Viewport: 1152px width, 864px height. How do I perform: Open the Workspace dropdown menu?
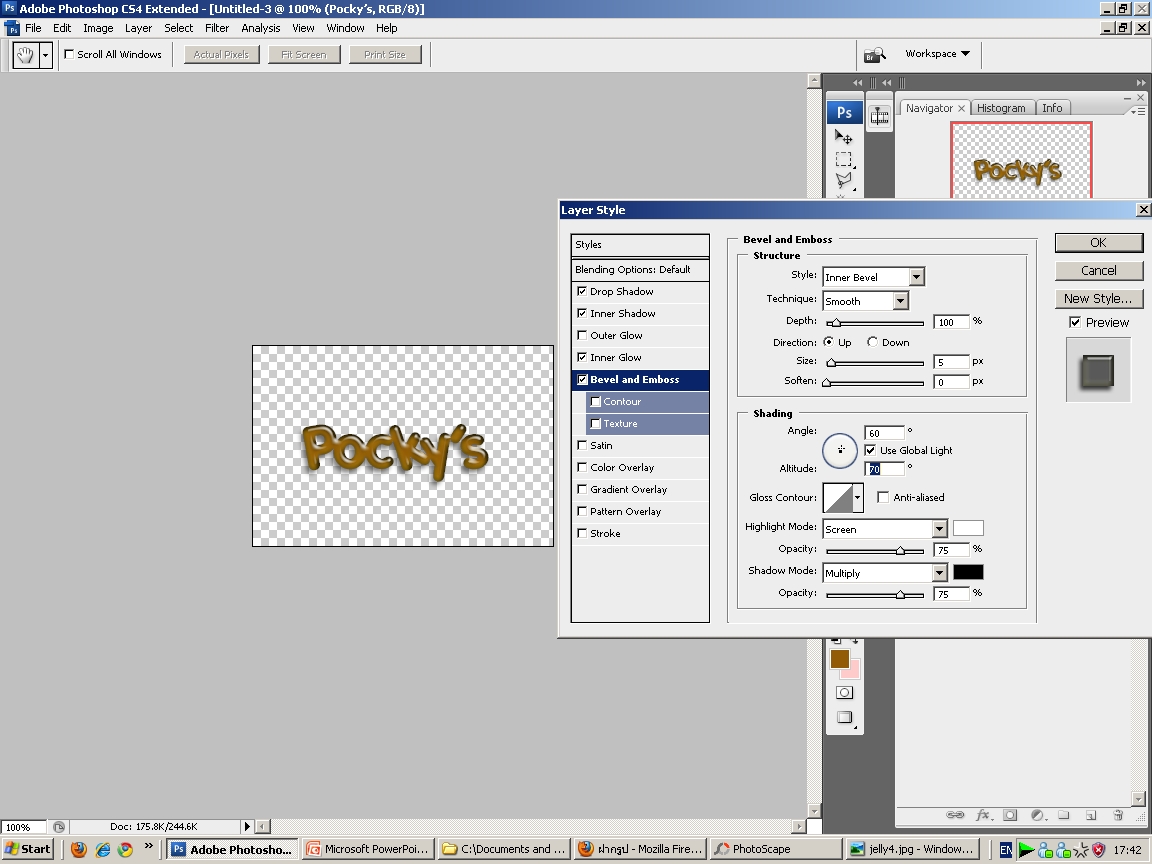(937, 54)
